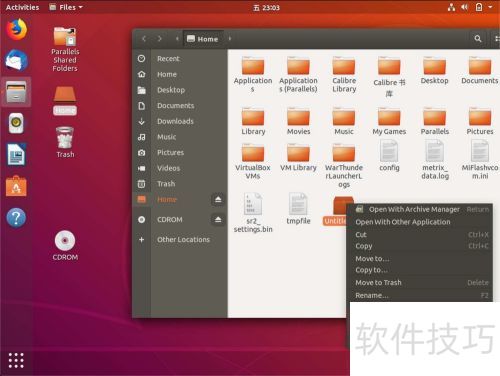Image resolution: width=500 pixels, height=376 pixels.
Task: Select the Pictures folder in file grid
Action: pyautogui.click(x=480, y=121)
